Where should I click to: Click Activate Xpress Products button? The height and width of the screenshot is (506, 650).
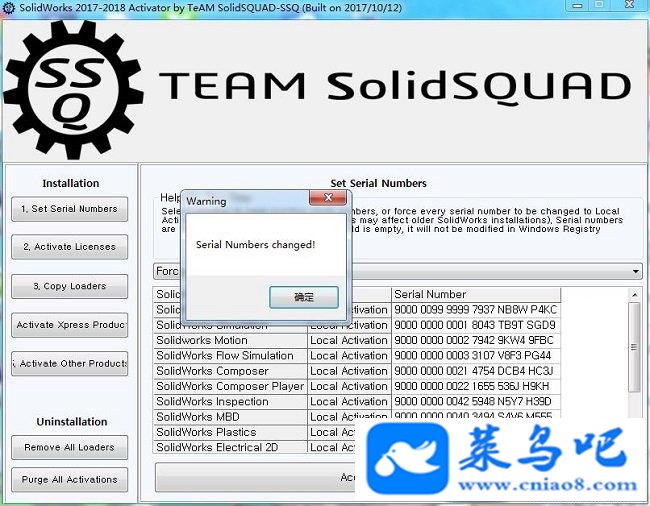coord(69,324)
